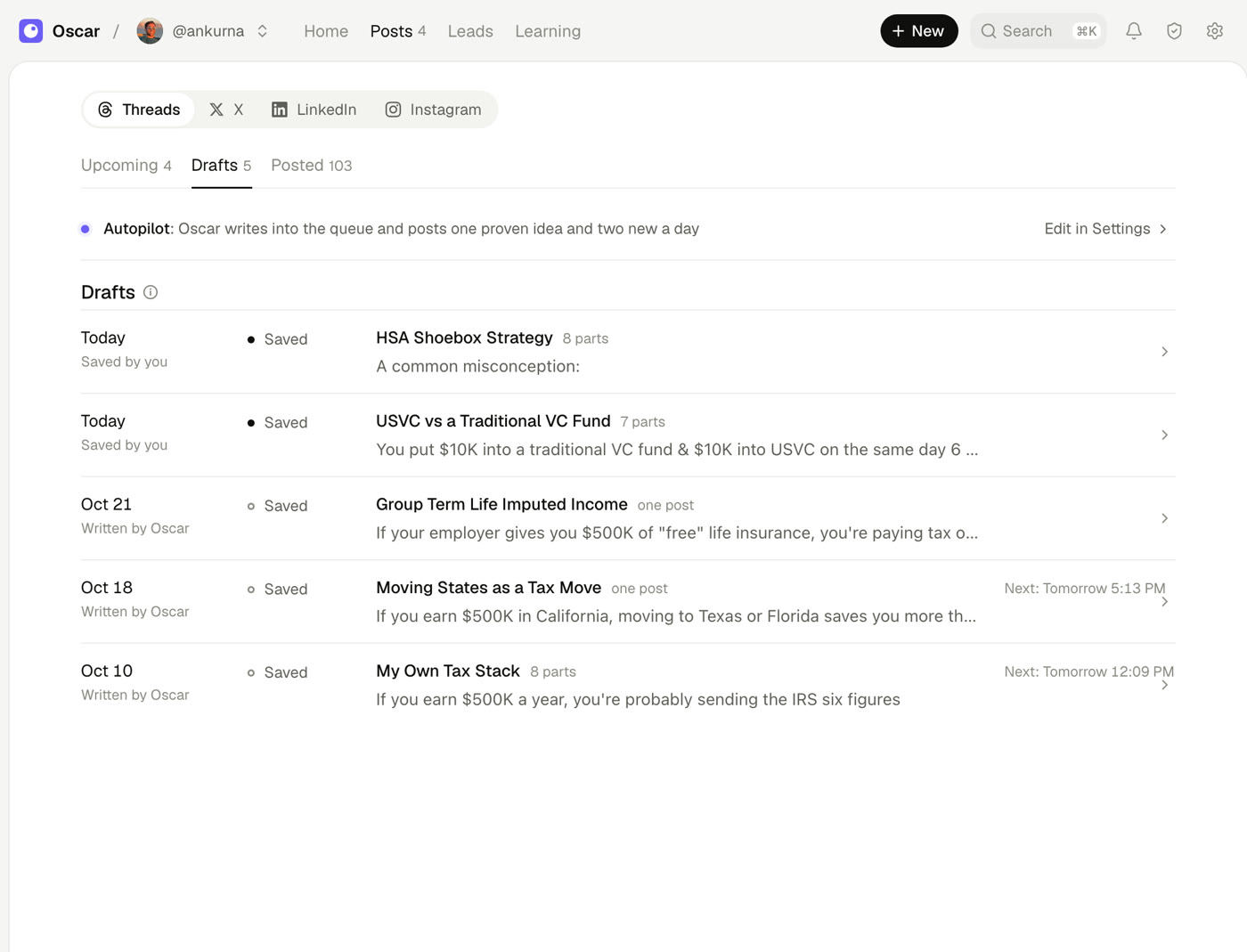Open Group Term Life Imputed Income chevron
1247x952 pixels.
click(x=1164, y=518)
